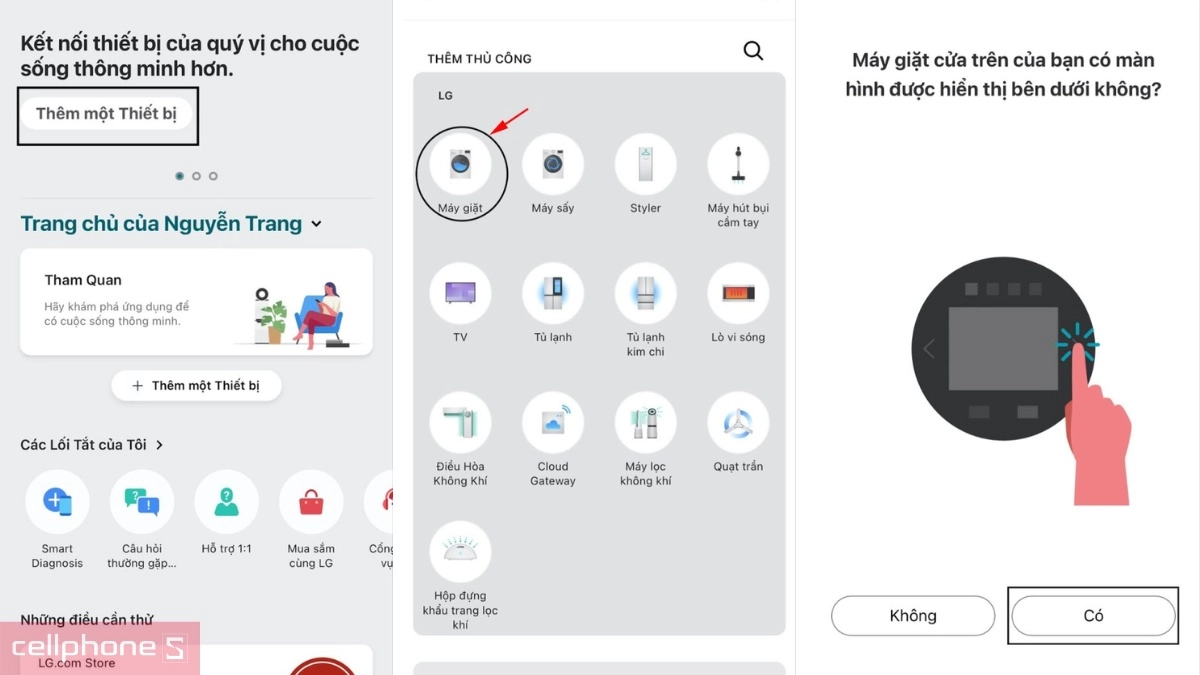Open the Mua sắm cùng LG shortcut

coord(311,502)
